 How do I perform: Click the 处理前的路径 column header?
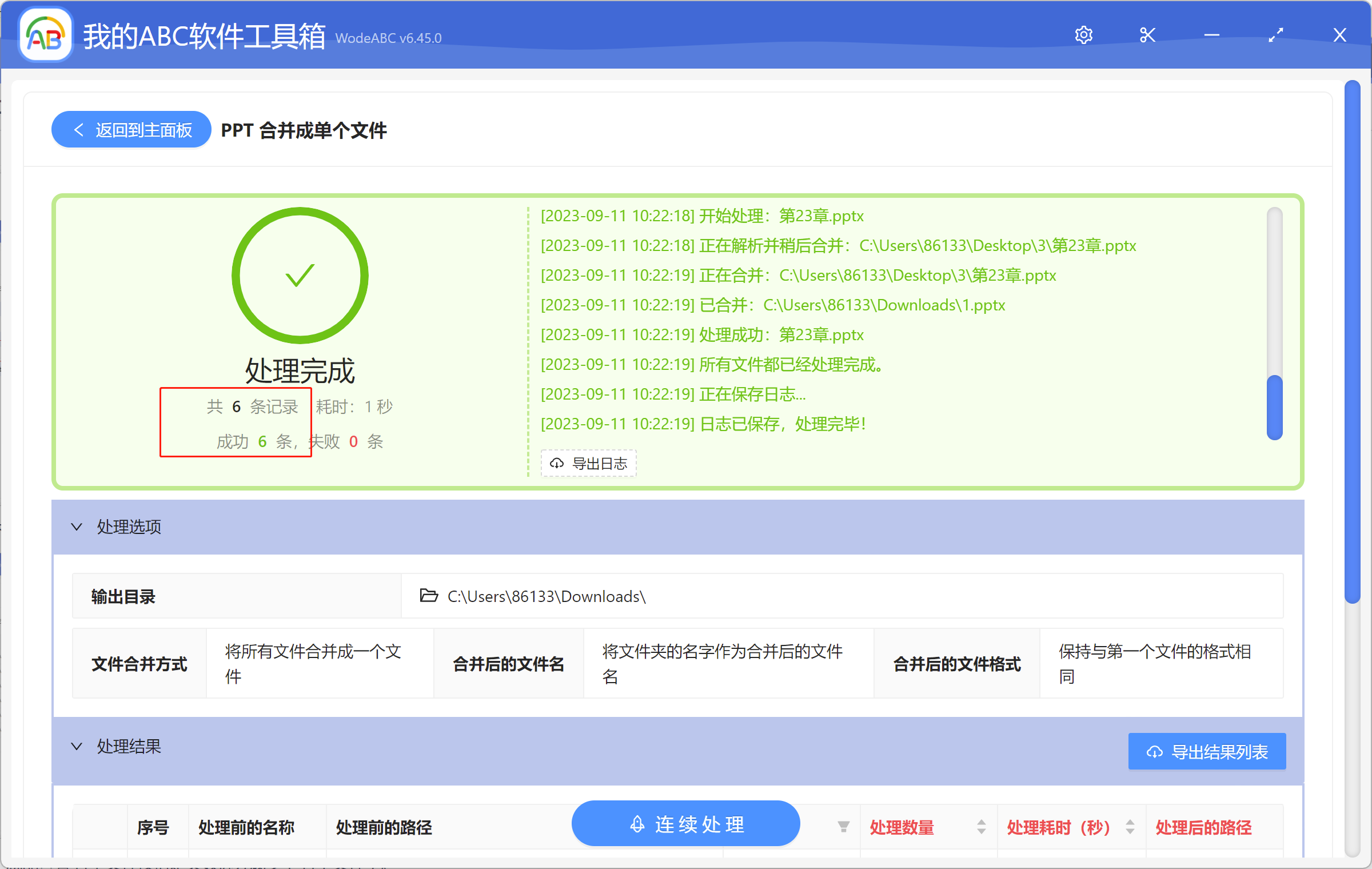pyautogui.click(x=384, y=827)
